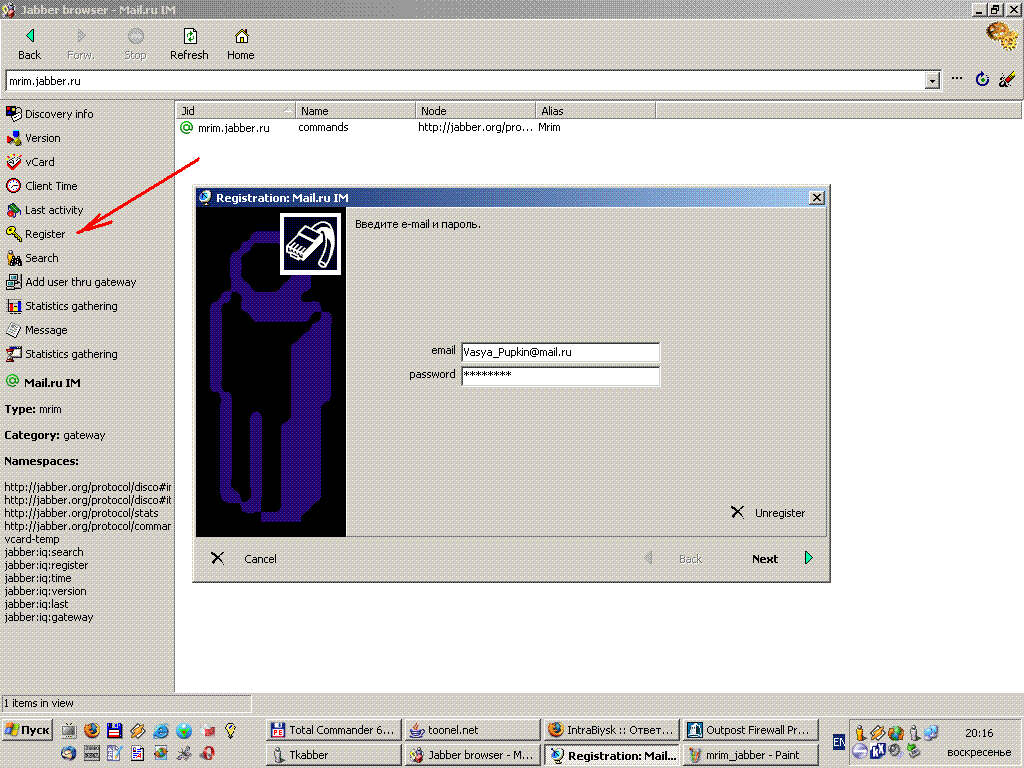The width and height of the screenshot is (1024, 768).
Task: Open the Пуск start menu
Action: 28,730
